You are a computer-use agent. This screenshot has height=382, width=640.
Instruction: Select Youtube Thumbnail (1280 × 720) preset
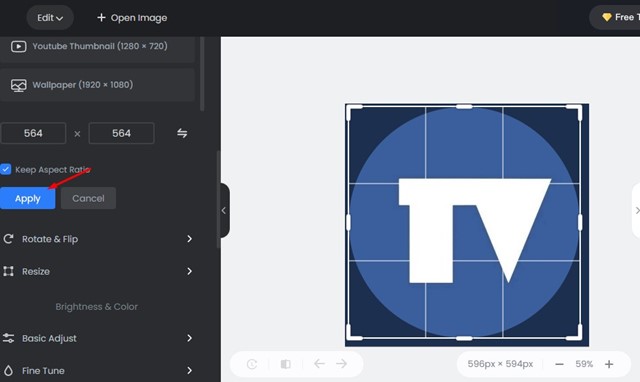(x=97, y=47)
